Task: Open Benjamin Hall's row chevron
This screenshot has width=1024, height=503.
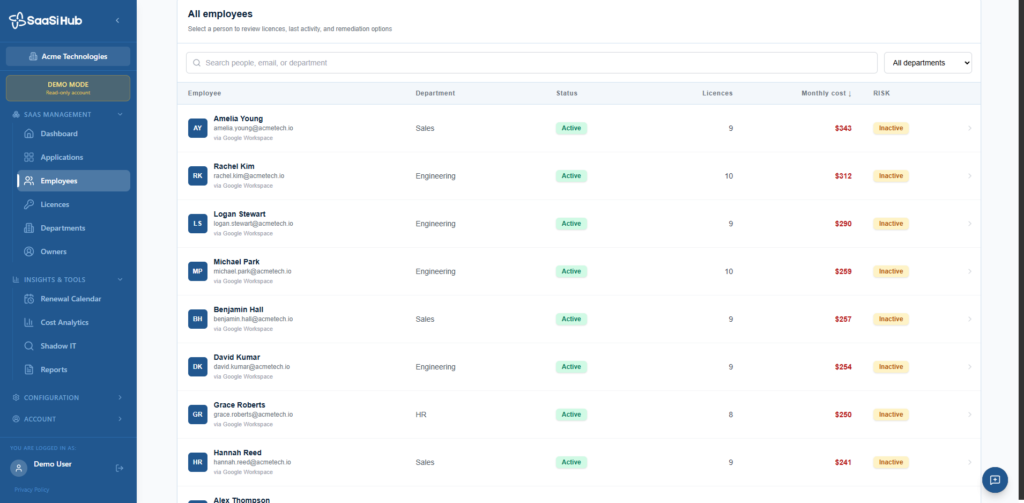Action: point(970,319)
